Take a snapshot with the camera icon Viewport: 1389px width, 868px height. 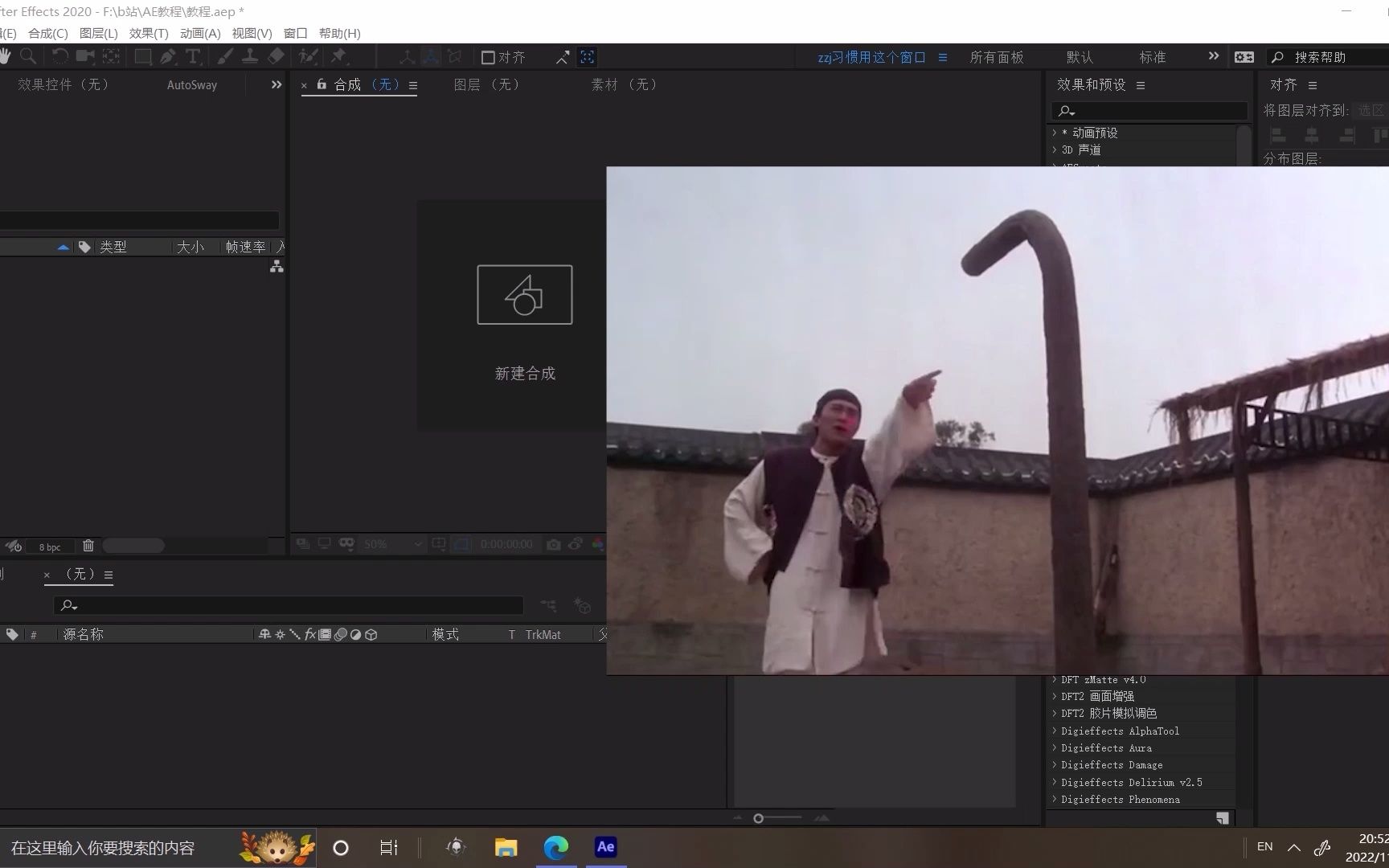pos(554,544)
